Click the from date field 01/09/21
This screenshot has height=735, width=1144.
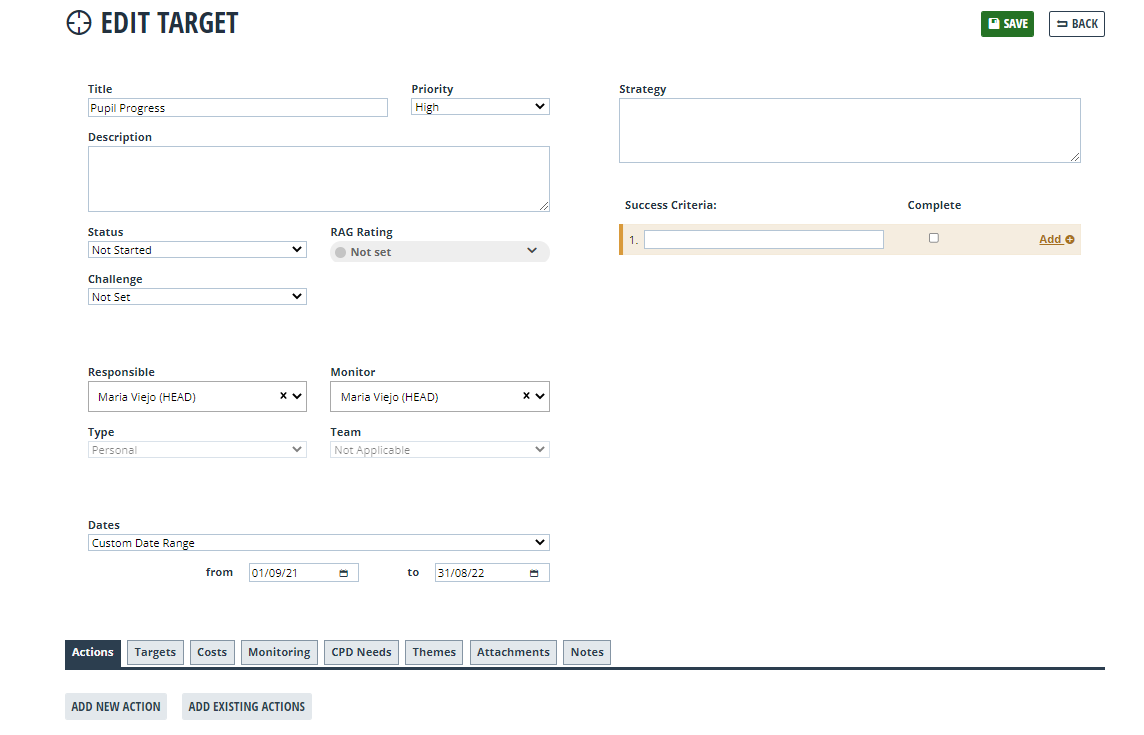[304, 573]
